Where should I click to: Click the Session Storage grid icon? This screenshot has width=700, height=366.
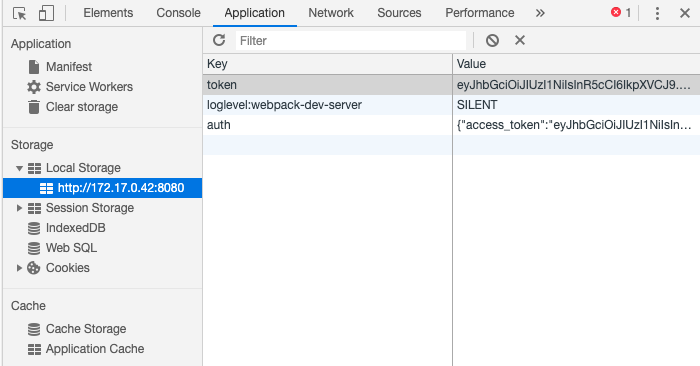click(34, 208)
